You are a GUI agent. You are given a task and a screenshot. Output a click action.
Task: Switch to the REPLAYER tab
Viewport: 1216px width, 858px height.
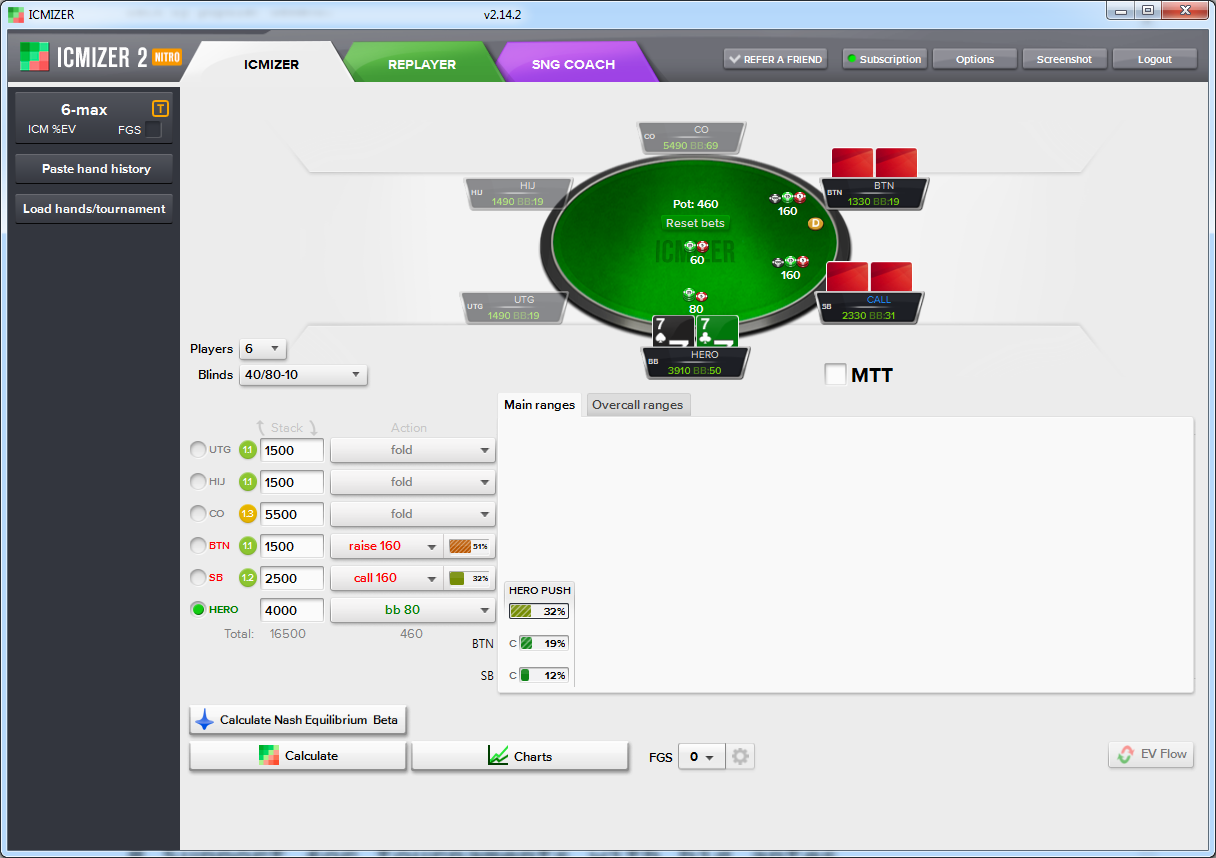pos(422,64)
